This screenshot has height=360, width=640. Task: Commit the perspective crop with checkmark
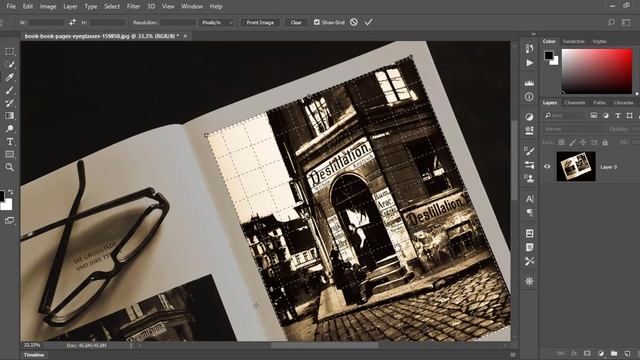tap(369, 22)
